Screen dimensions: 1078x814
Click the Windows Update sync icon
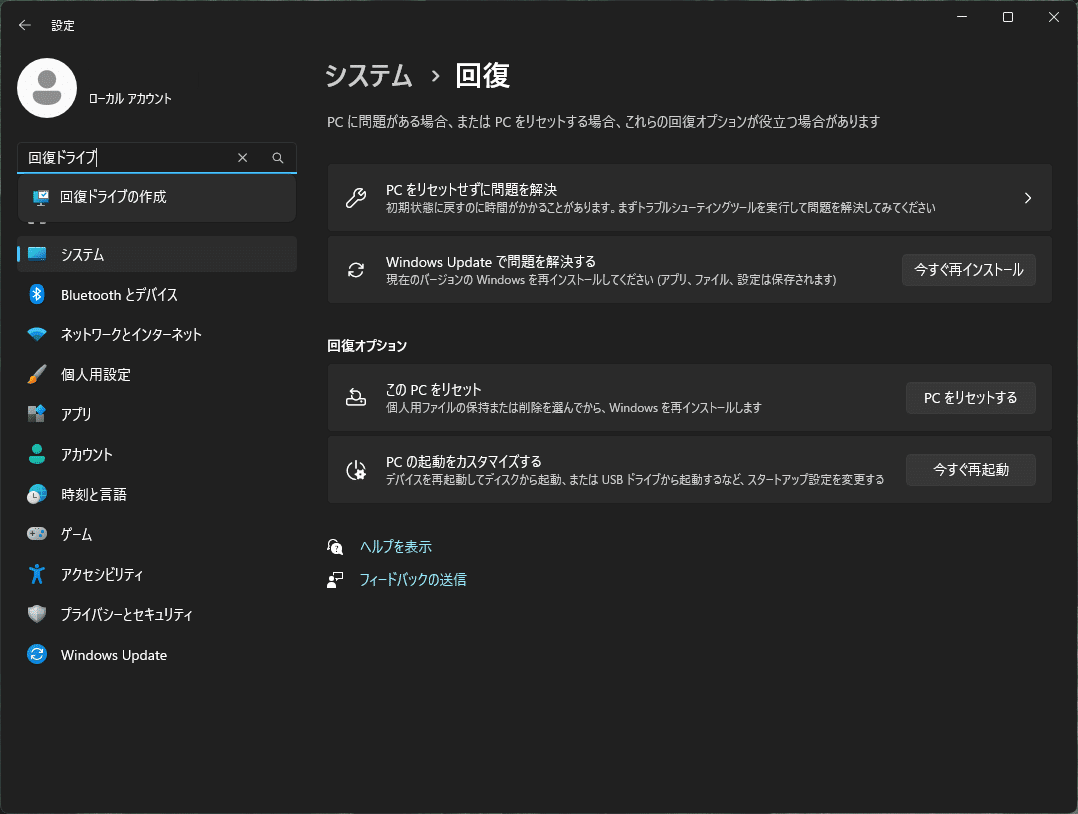(x=37, y=654)
